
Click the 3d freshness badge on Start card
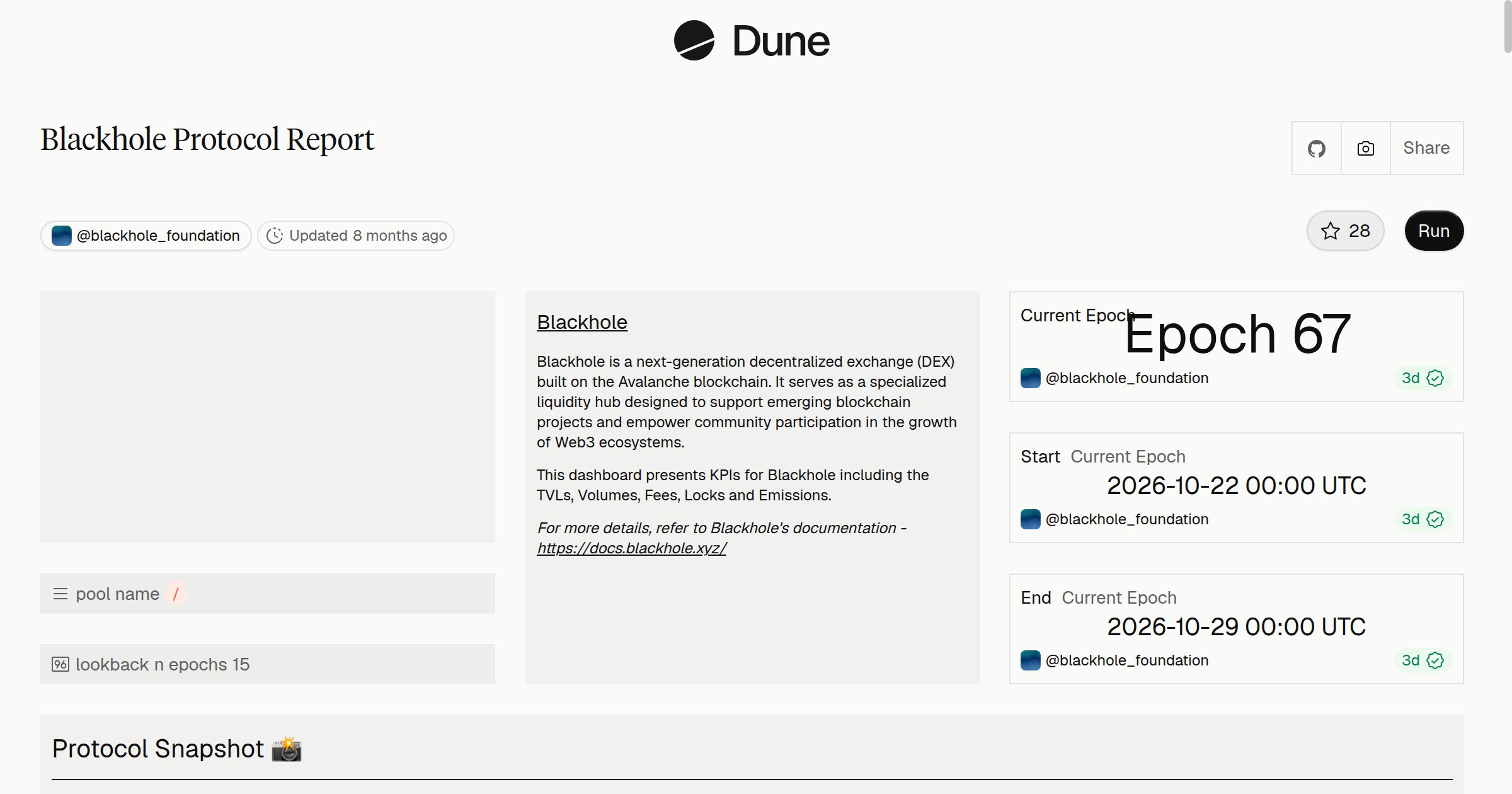1423,519
